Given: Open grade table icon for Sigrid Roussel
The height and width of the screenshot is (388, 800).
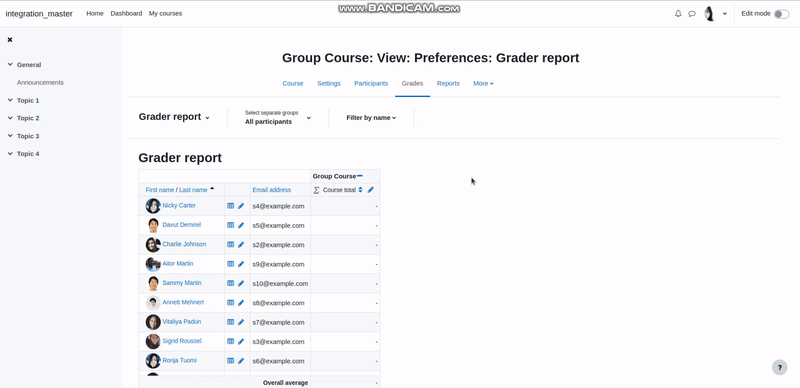Looking at the screenshot, I should (230, 342).
